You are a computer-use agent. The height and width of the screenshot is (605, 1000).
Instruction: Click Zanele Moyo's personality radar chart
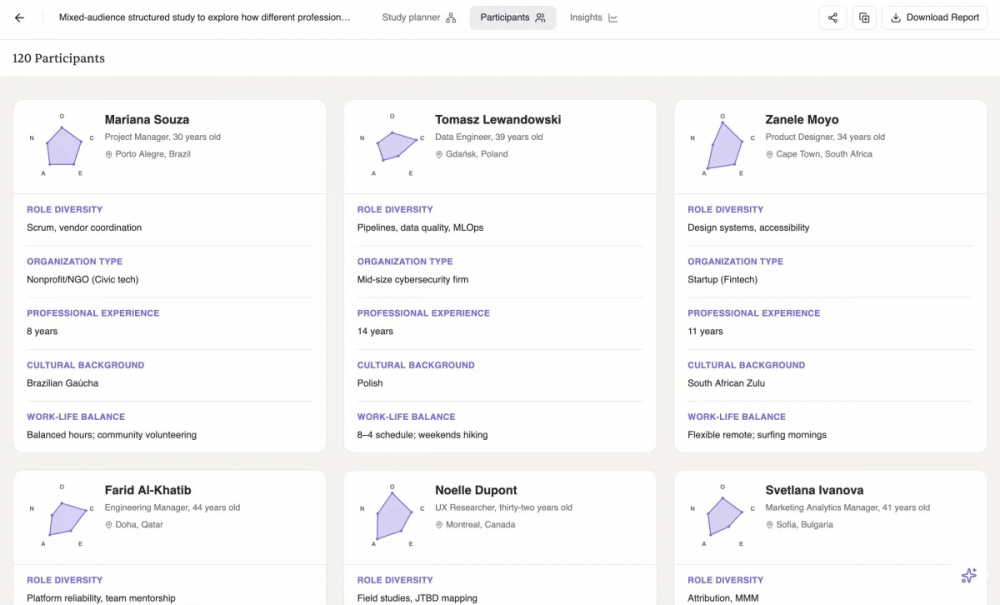pyautogui.click(x=723, y=145)
